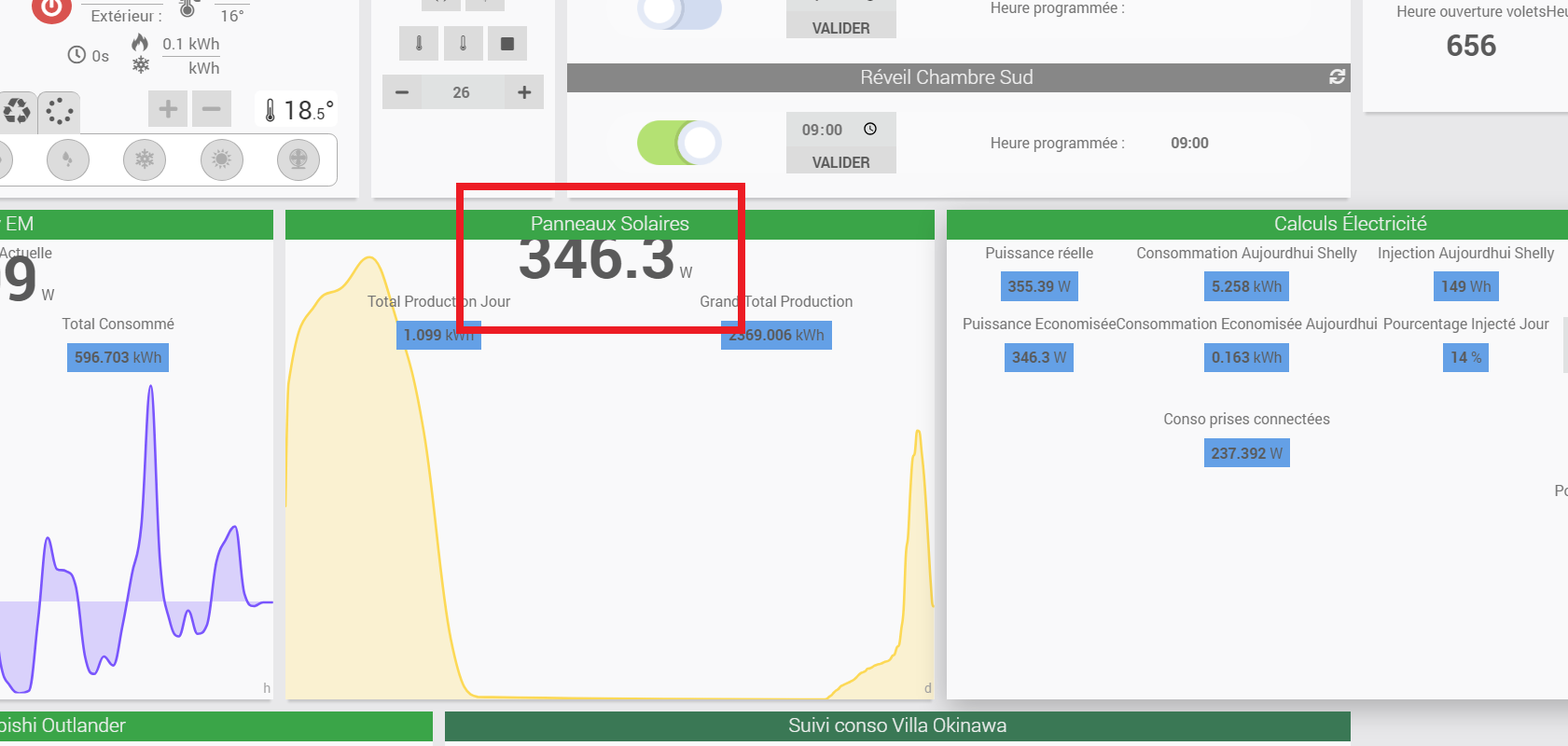Click the Consommation Aujourdhui Shelly value 5.258 kWh
Screen dimensions: 1568x746
[x=1246, y=286]
